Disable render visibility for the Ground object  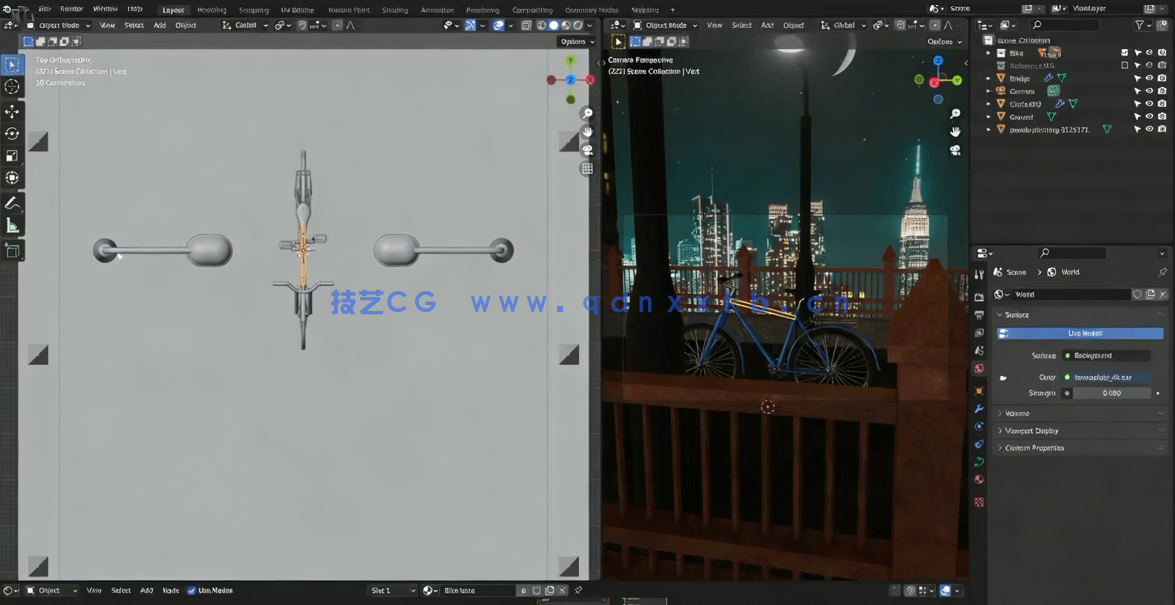(1161, 116)
